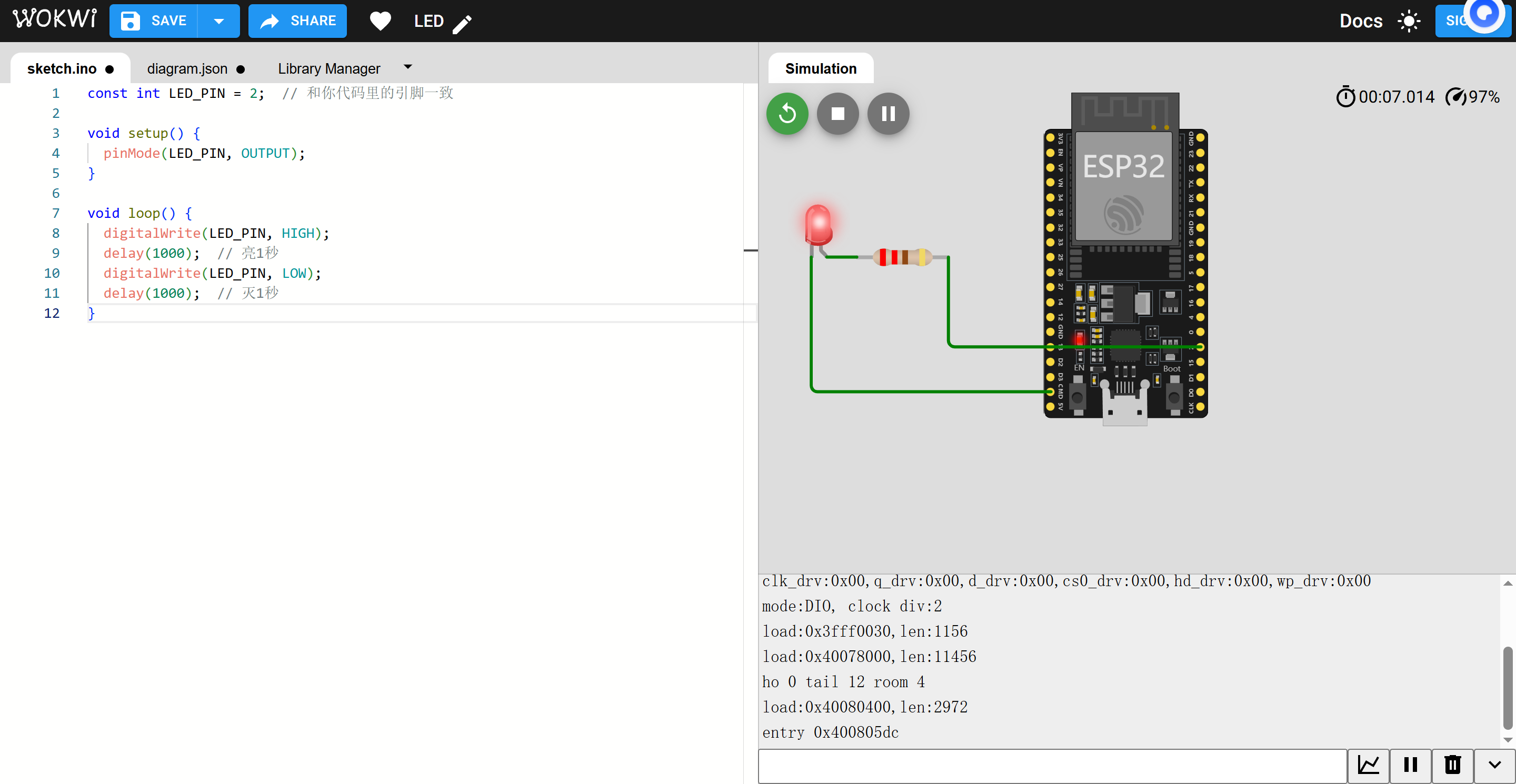Clear serial monitor with trash icon
Viewport: 1516px width, 784px height.
(1452, 765)
